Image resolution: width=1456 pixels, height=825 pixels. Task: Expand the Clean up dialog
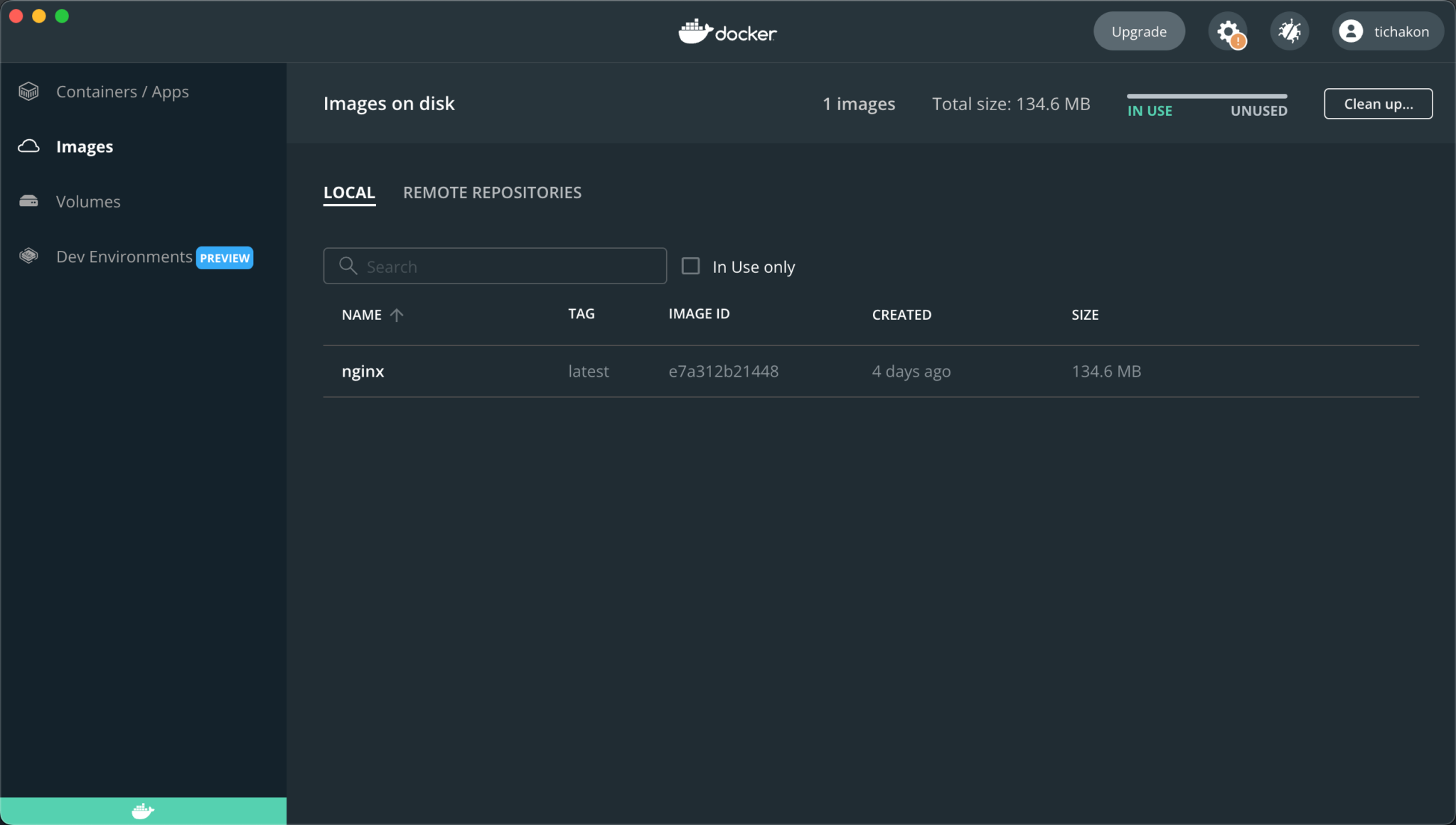coord(1377,103)
